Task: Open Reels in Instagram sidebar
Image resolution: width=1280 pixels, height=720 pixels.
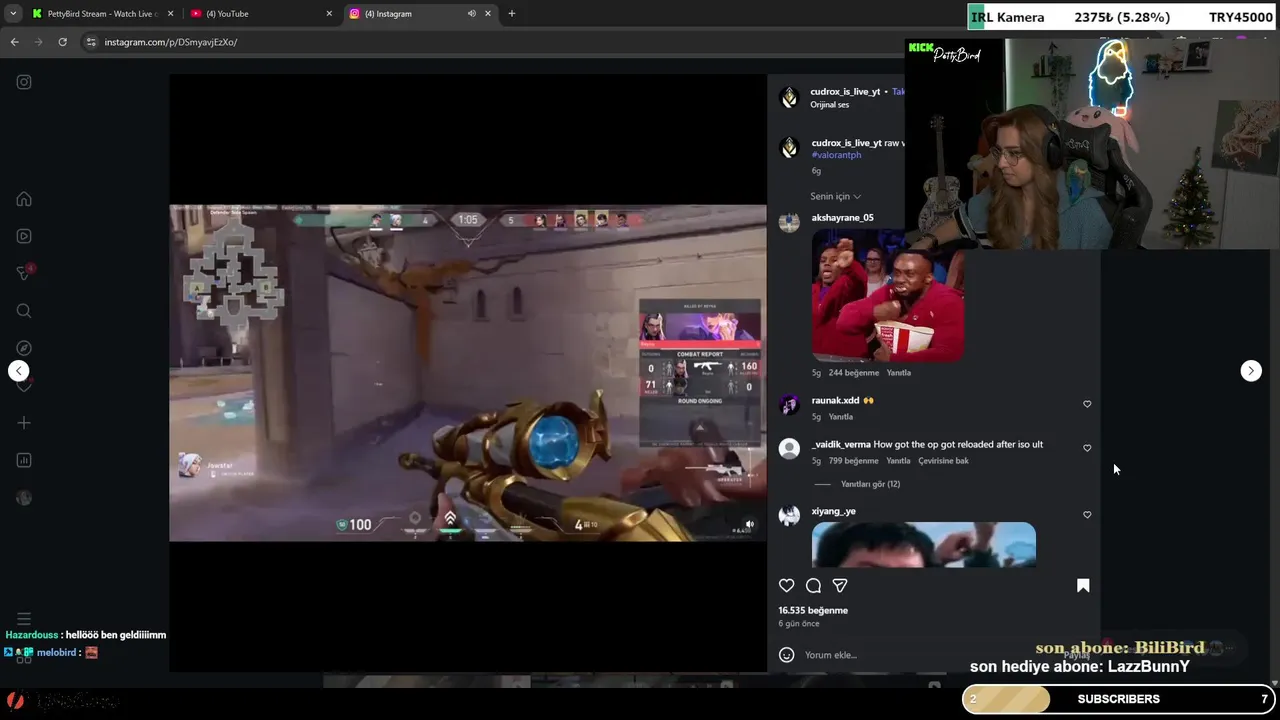Action: point(24,236)
